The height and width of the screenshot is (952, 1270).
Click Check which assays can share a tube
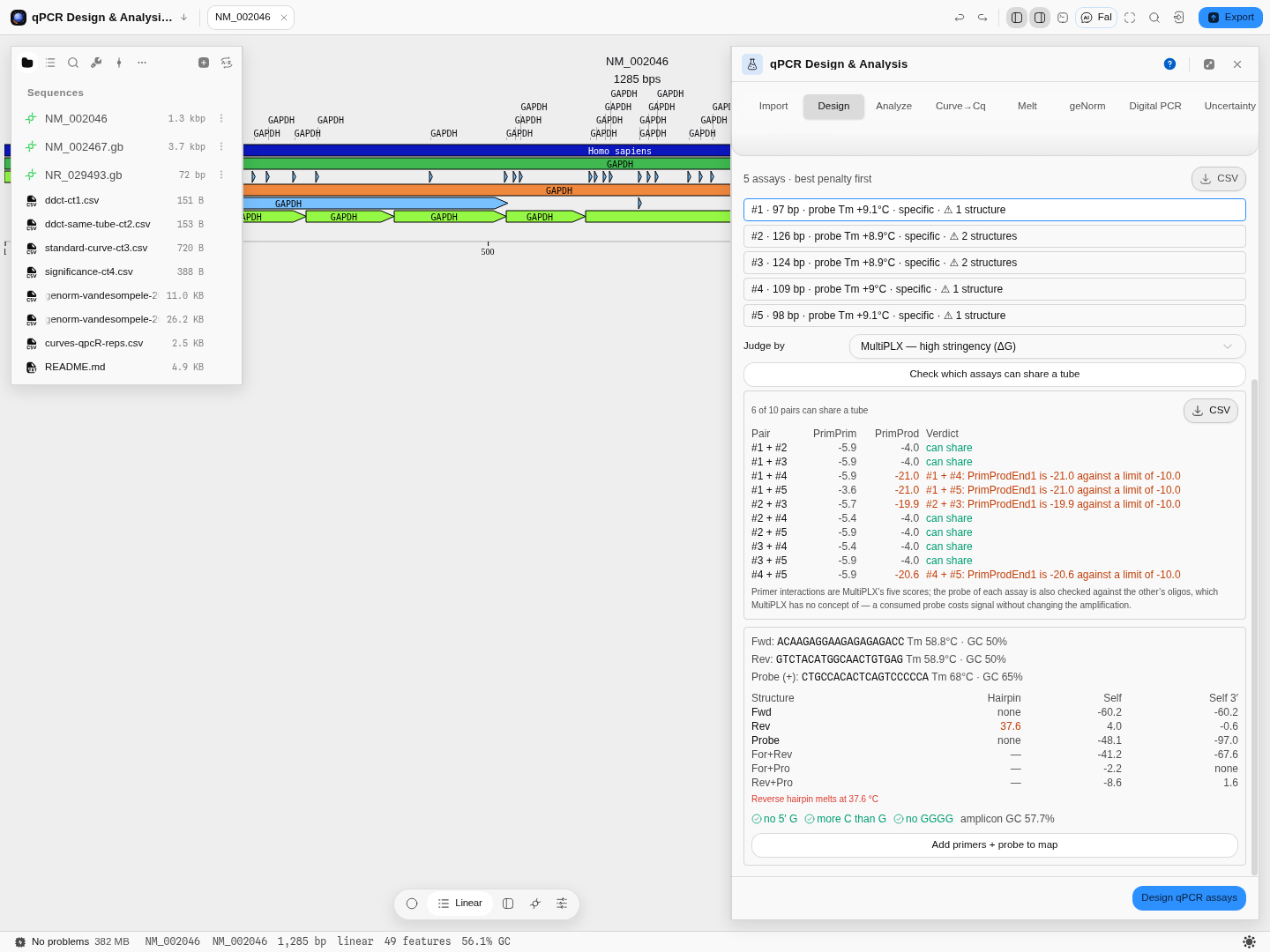[x=995, y=375]
